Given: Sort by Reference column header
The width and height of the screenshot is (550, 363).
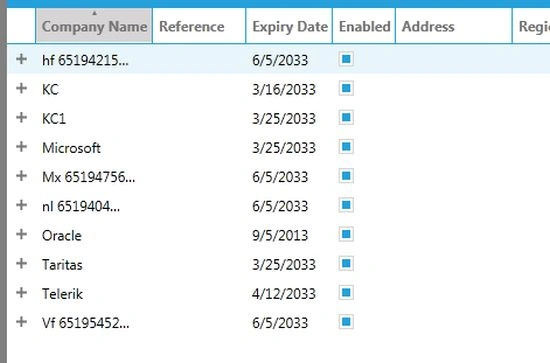Looking at the screenshot, I should [x=199, y=26].
